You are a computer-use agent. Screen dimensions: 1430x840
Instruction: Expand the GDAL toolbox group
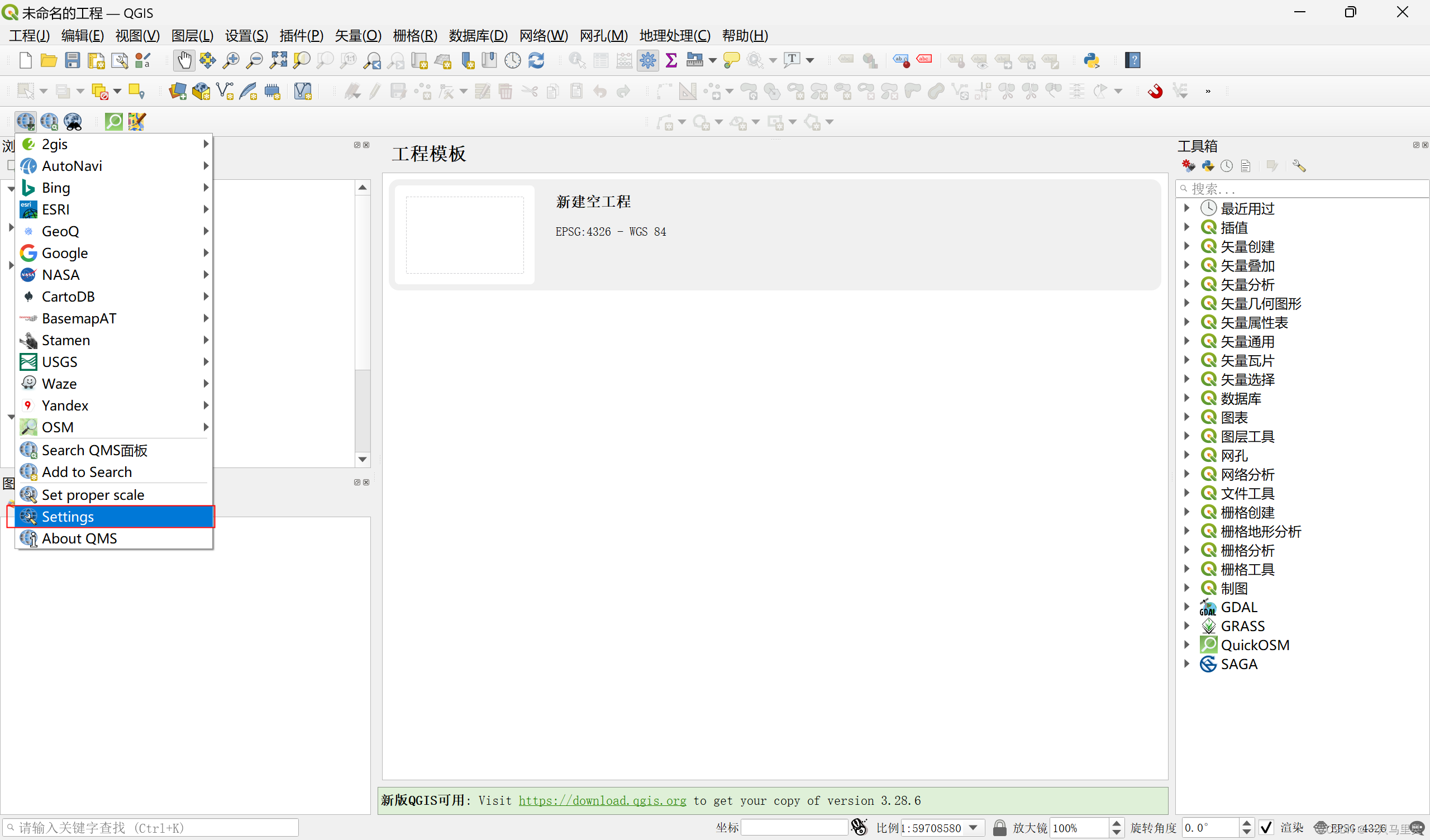coord(1186,607)
